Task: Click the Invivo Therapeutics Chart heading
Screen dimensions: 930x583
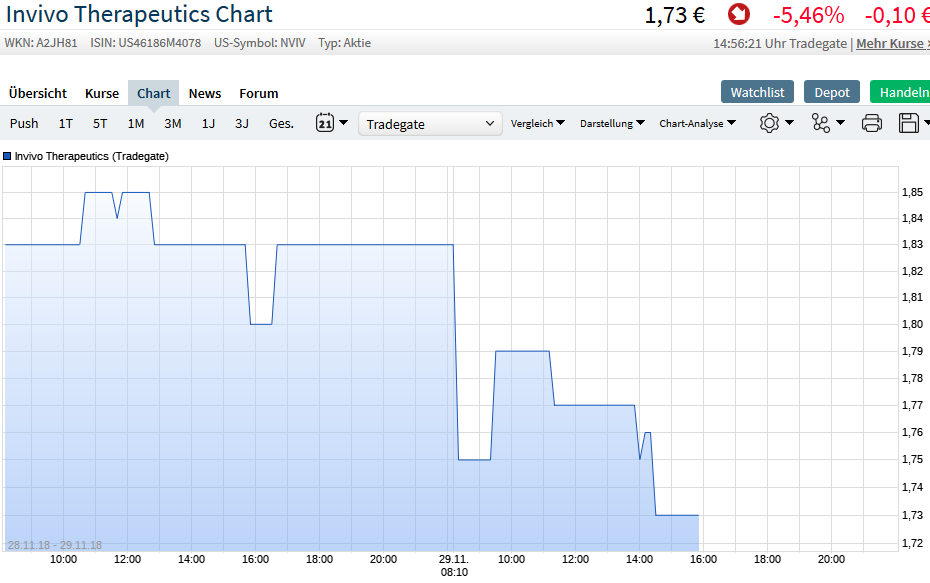Action: [x=139, y=14]
